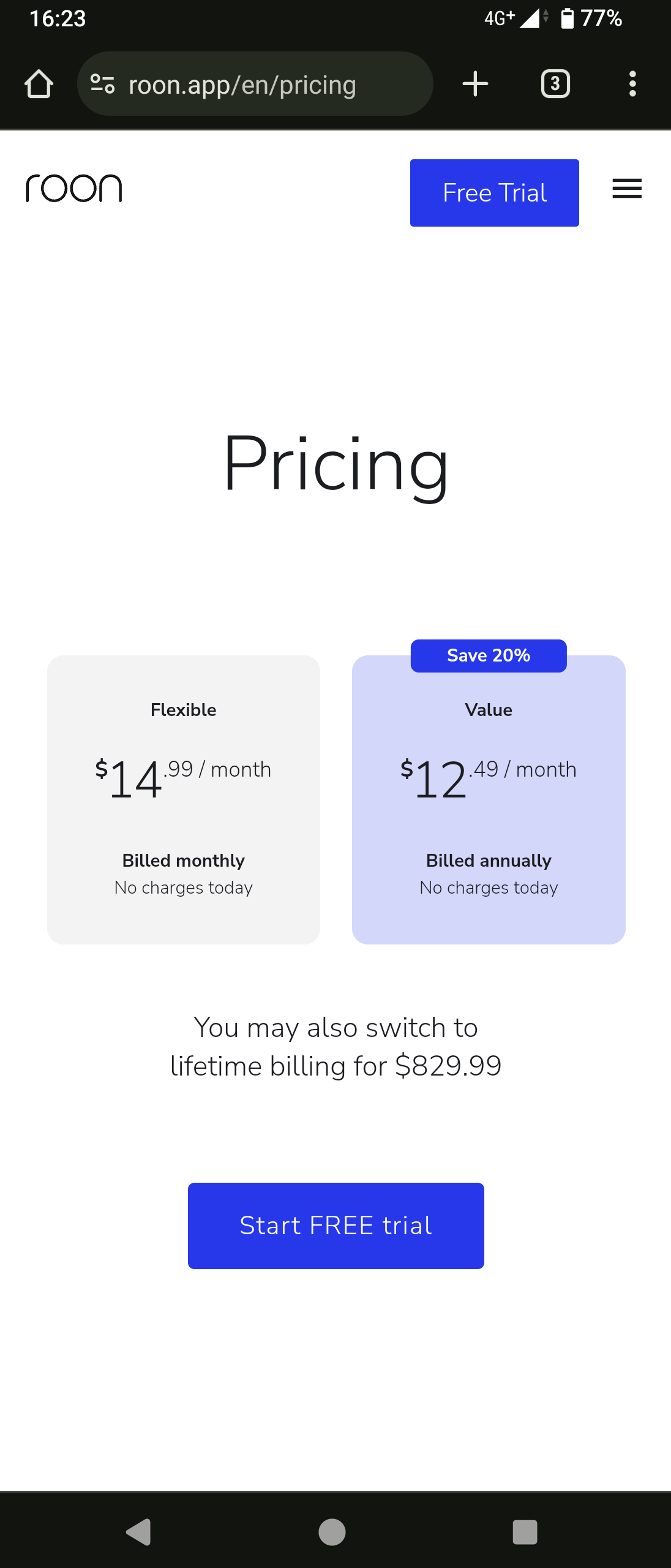
Task: Tap the Save 20% badge
Action: (489, 656)
